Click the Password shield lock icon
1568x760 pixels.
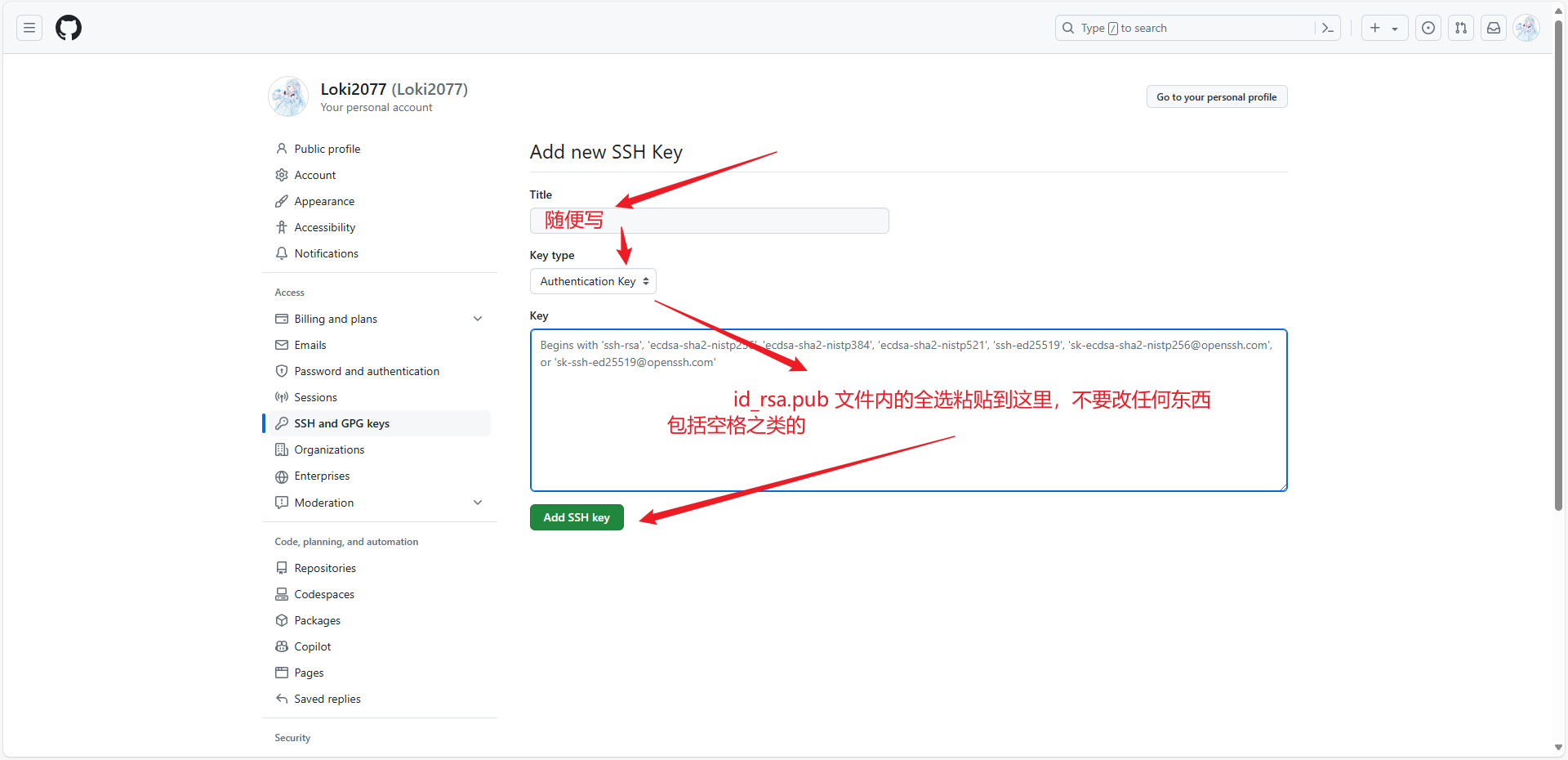click(282, 371)
